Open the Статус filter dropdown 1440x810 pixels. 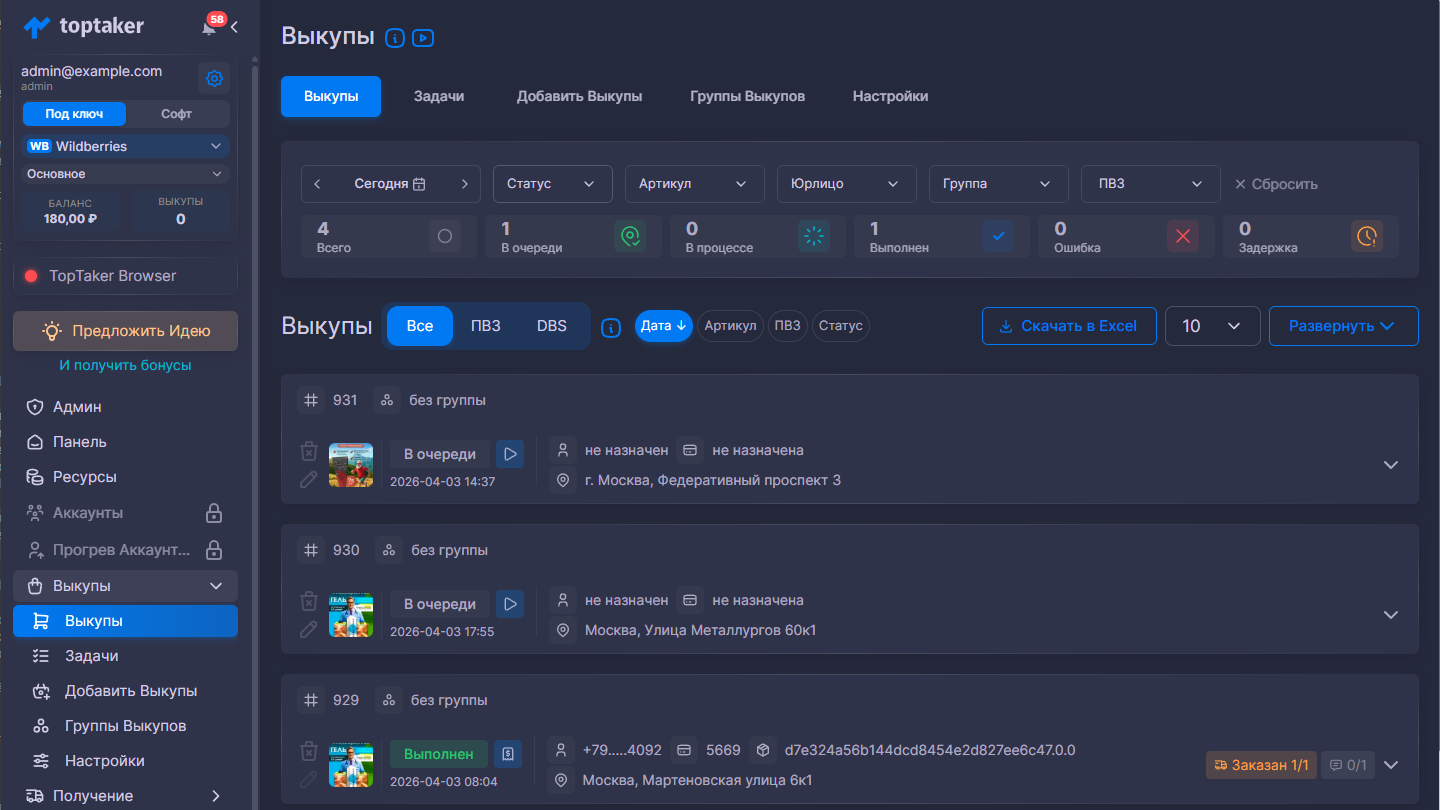tap(552, 184)
